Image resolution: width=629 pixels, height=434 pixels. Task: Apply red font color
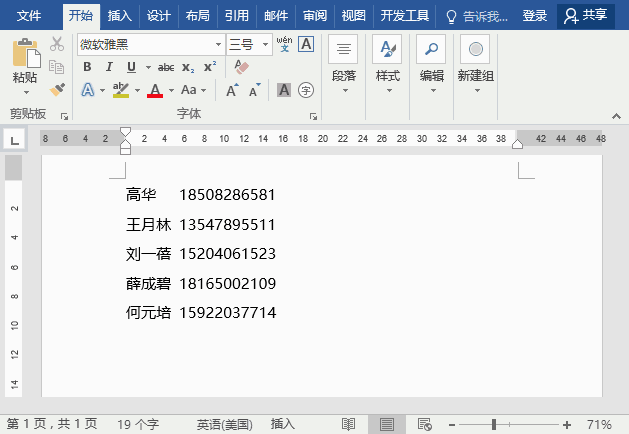tap(155, 90)
